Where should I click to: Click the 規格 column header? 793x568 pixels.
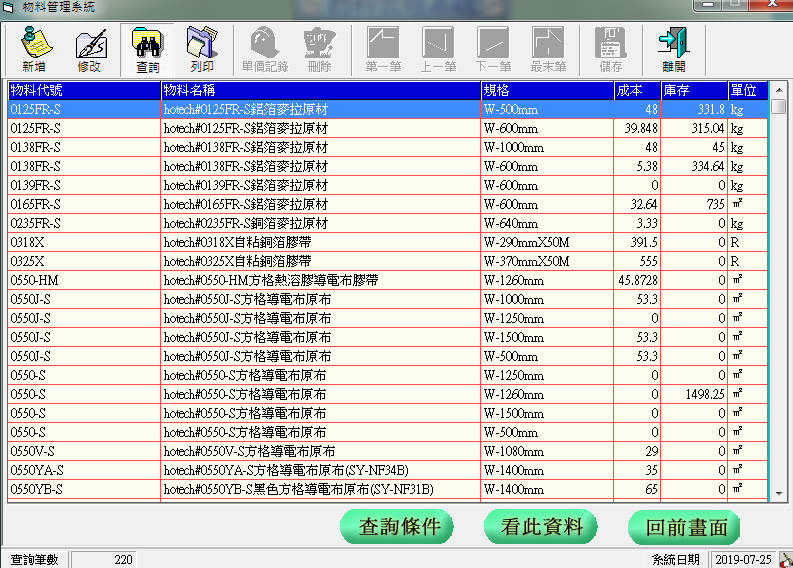(x=547, y=91)
